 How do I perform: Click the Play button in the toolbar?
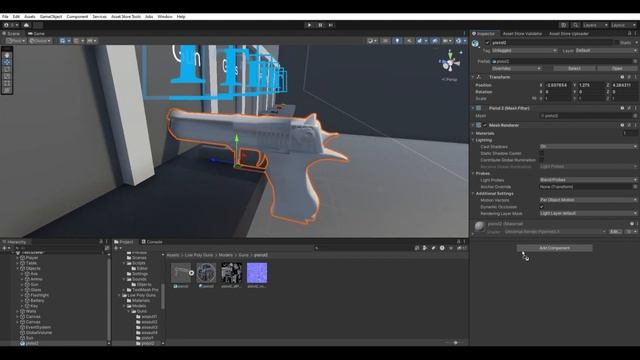tap(309, 25)
